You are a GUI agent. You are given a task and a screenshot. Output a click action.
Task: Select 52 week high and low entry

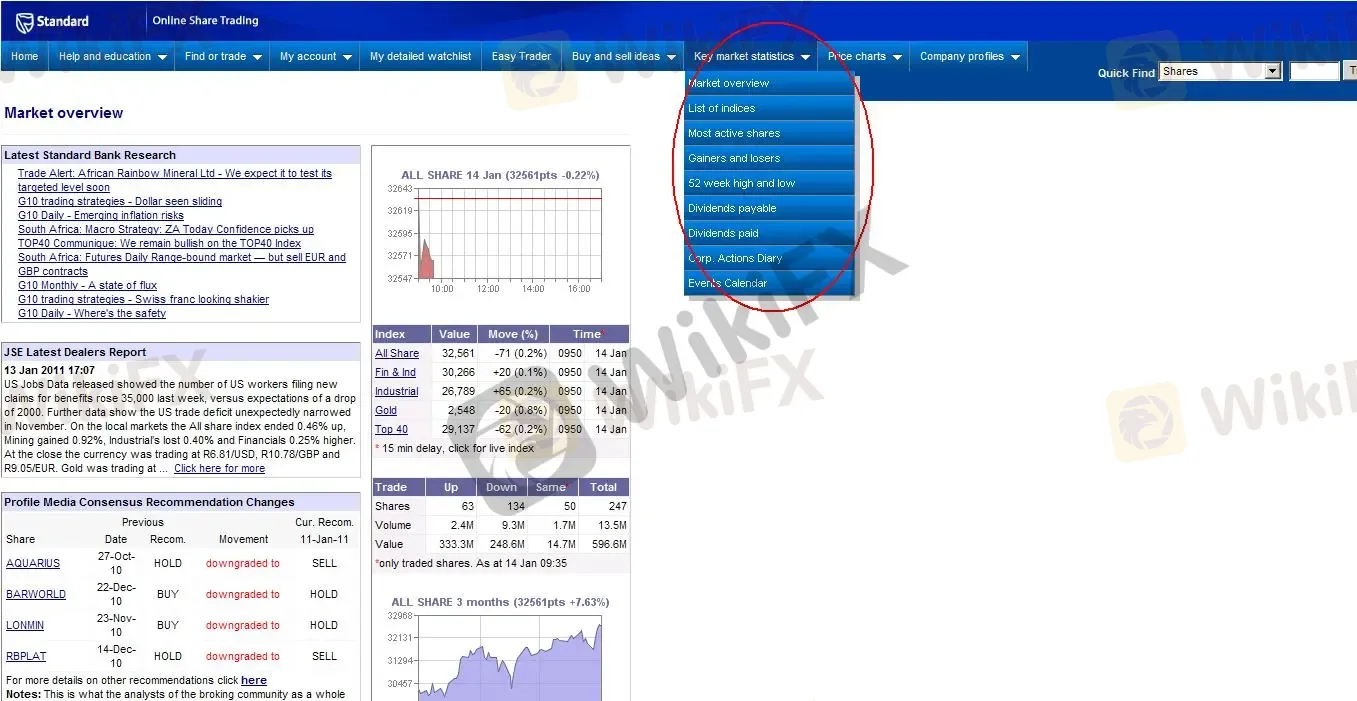coord(769,183)
